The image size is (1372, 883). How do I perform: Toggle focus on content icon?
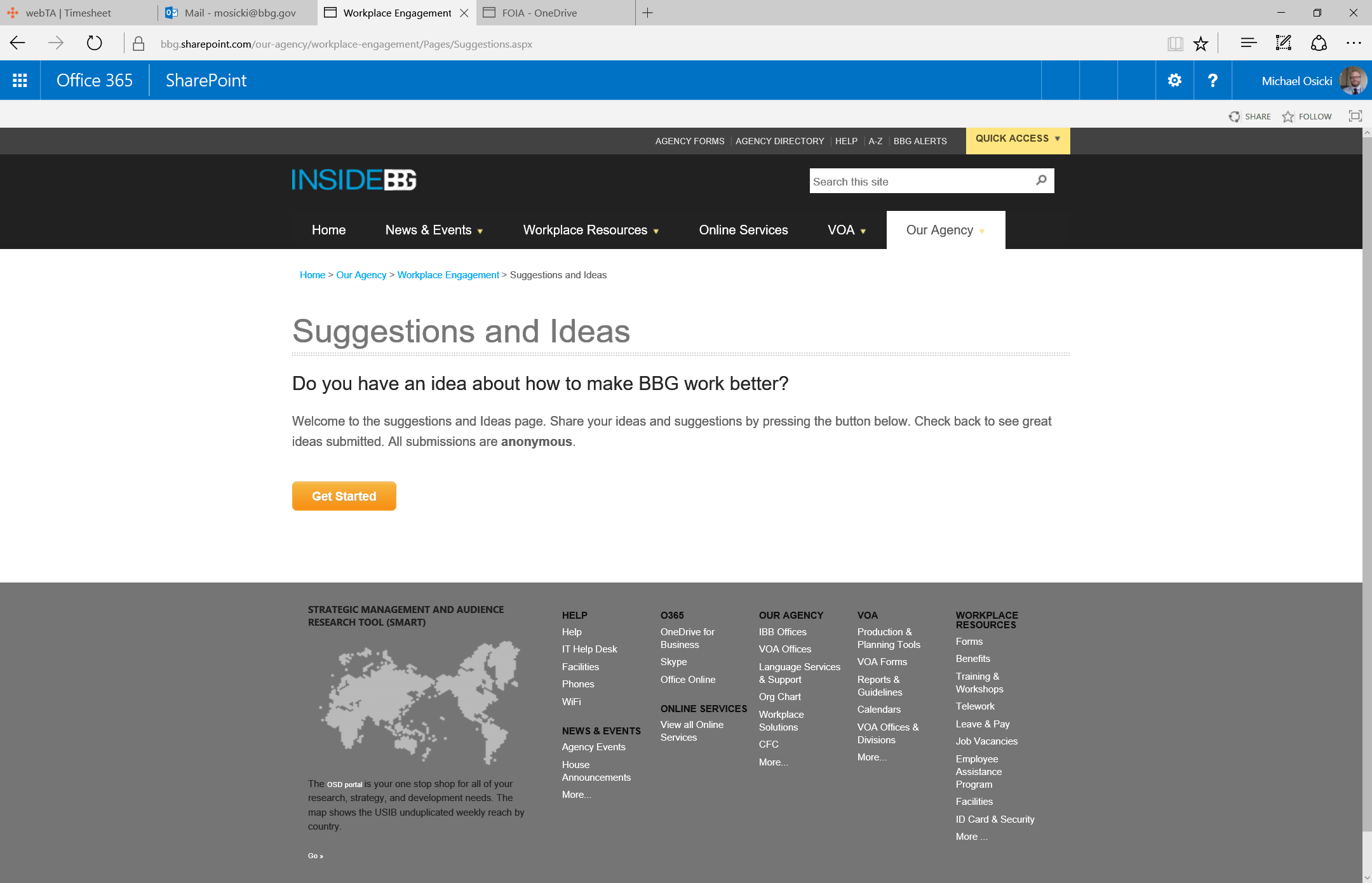pos(1355,116)
